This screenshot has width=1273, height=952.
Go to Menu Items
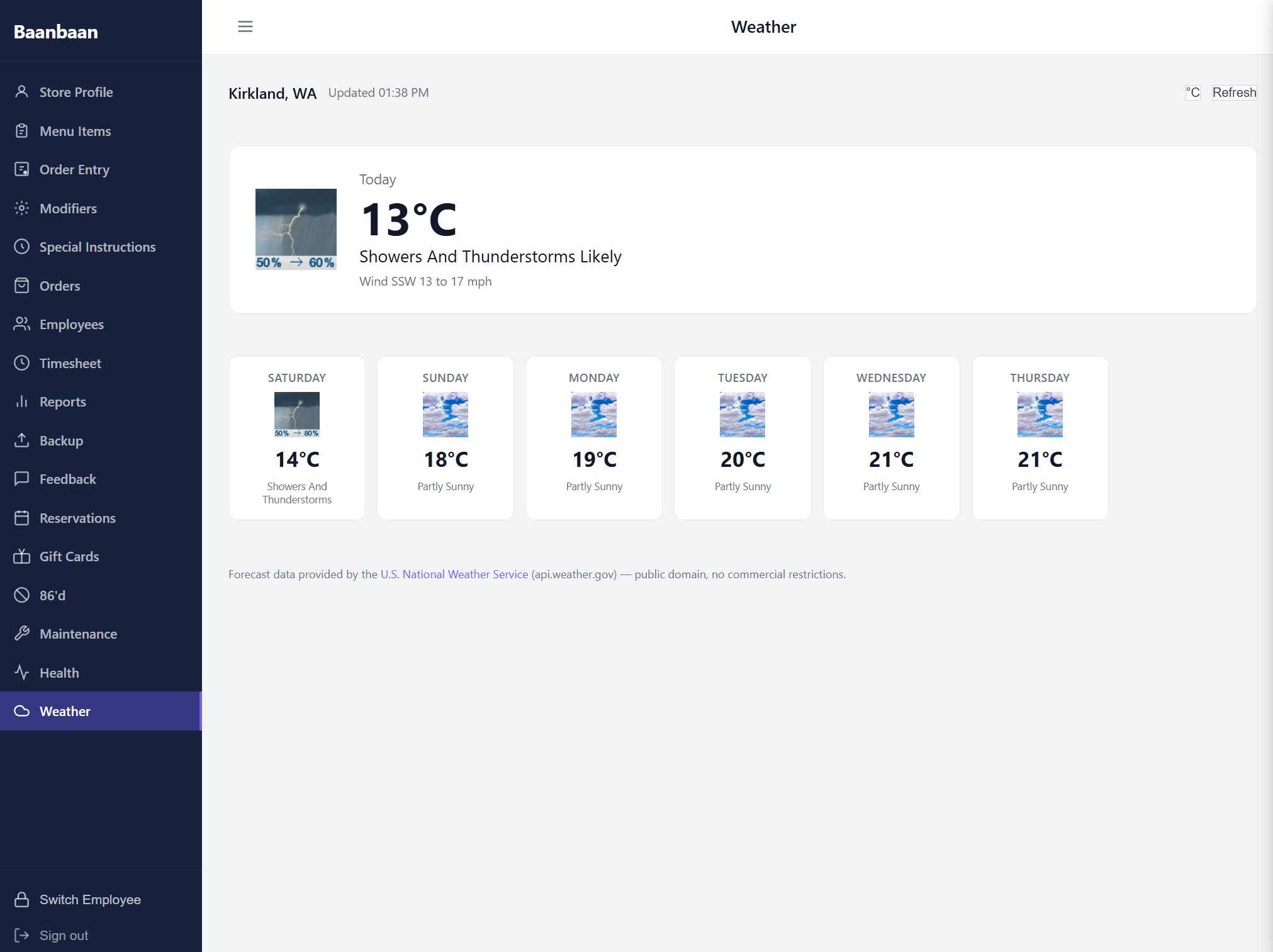[x=101, y=131]
